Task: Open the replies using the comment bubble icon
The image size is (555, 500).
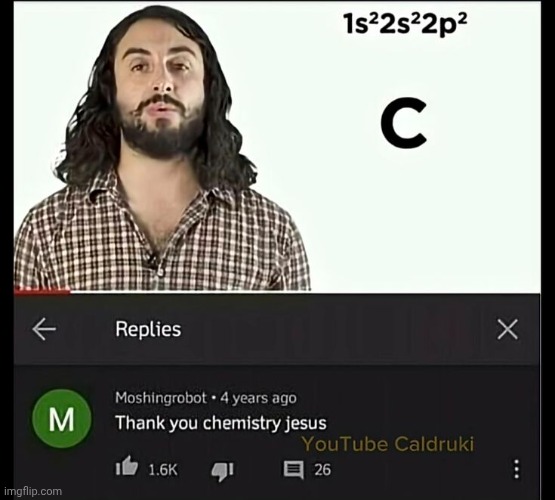Action: click(293, 470)
